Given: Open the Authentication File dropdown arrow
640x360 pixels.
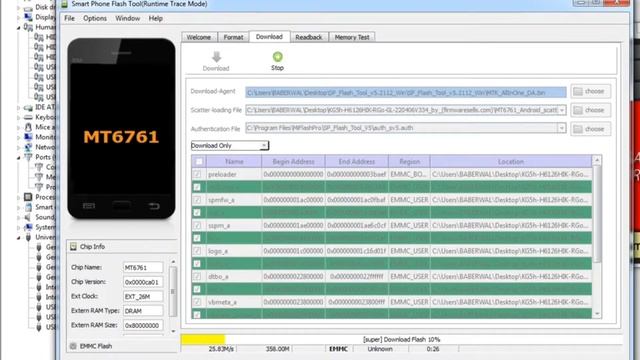Looking at the screenshot, I should 562,128.
